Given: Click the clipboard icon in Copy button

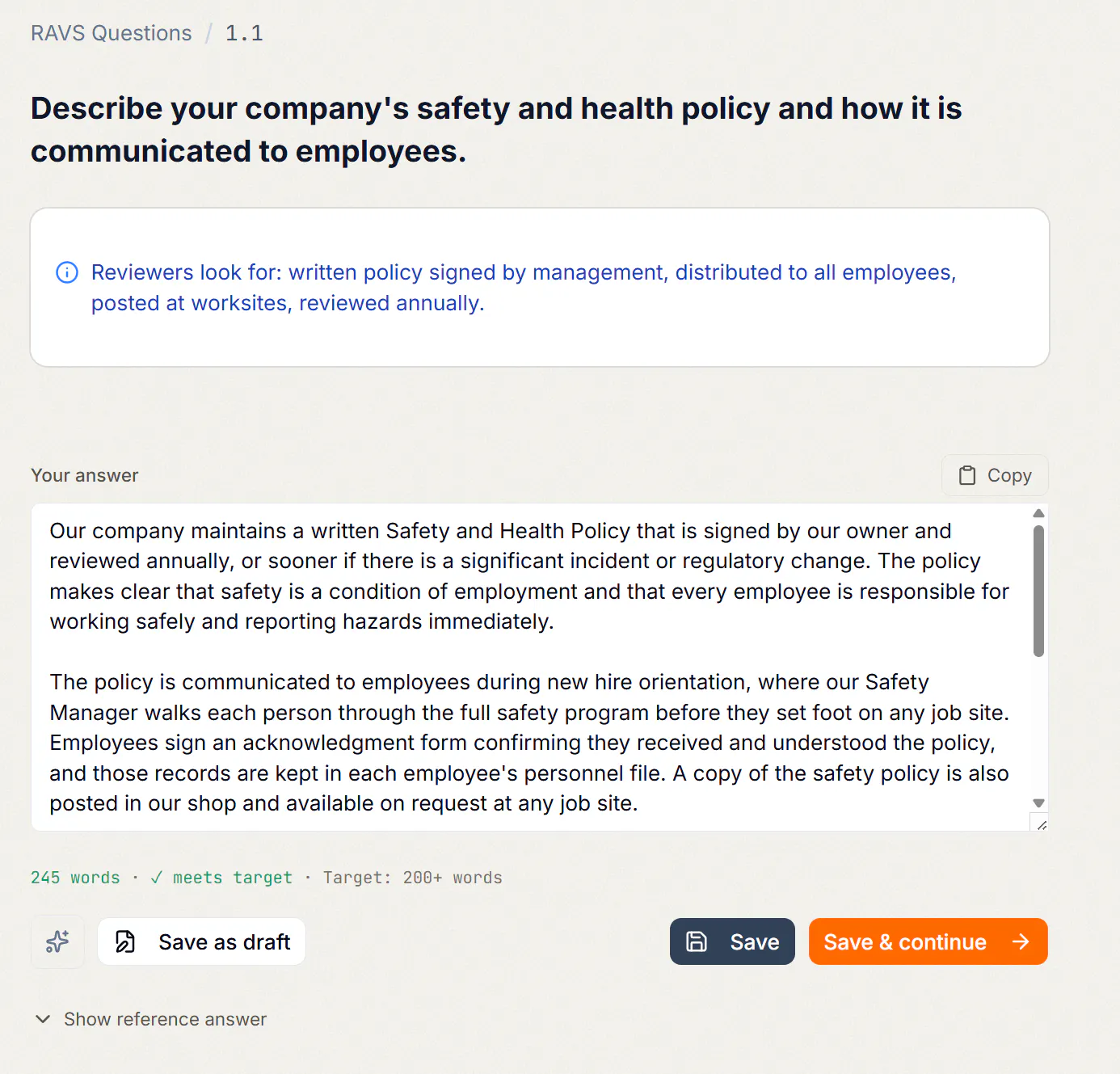Looking at the screenshot, I should coord(967,475).
